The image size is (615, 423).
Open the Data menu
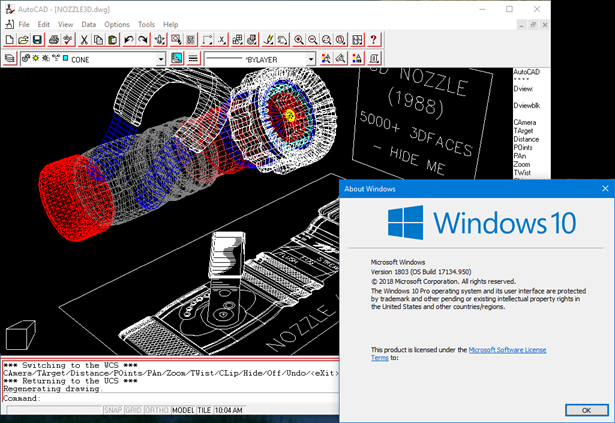point(89,24)
